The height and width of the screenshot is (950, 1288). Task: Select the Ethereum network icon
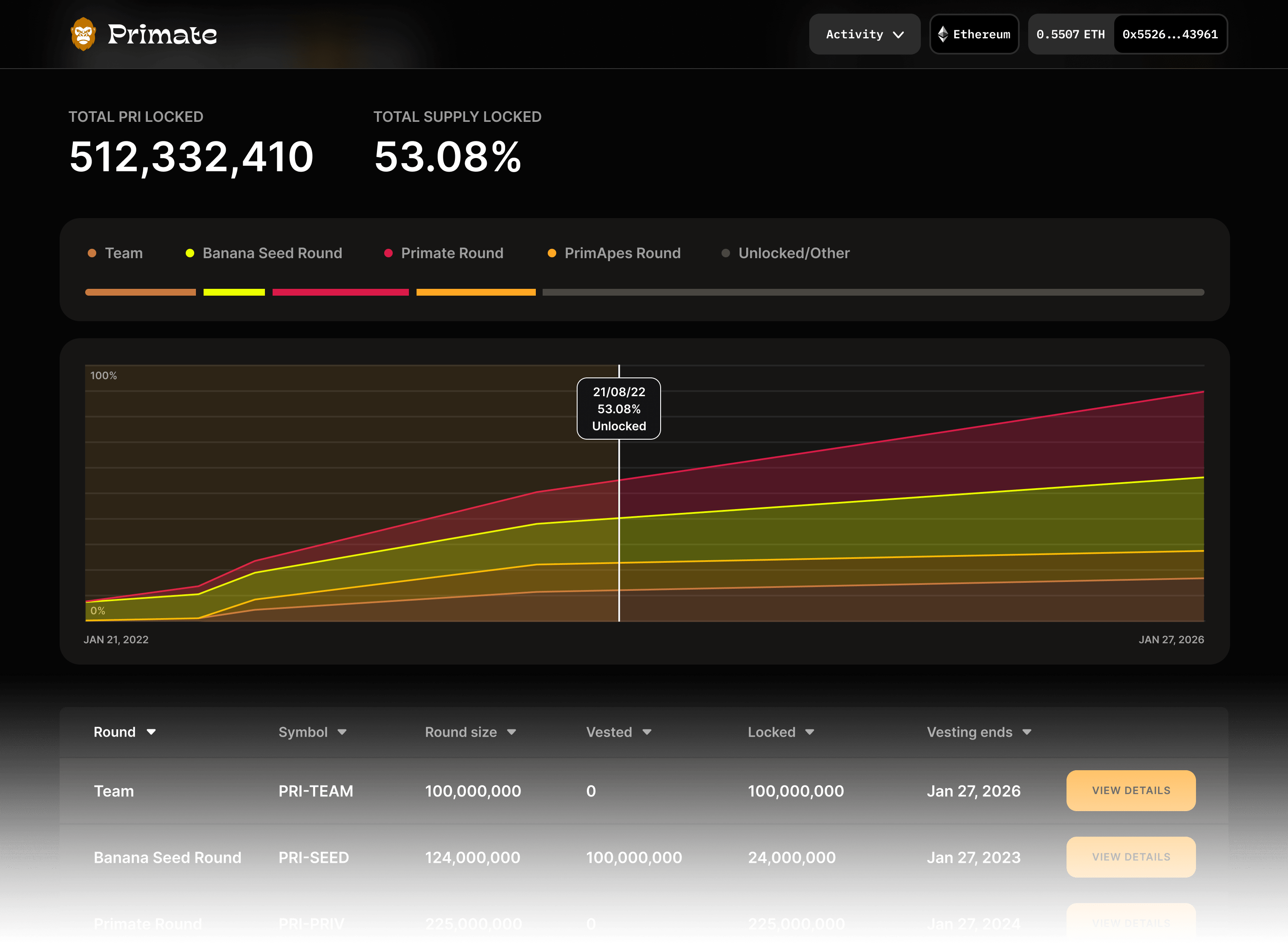point(943,34)
